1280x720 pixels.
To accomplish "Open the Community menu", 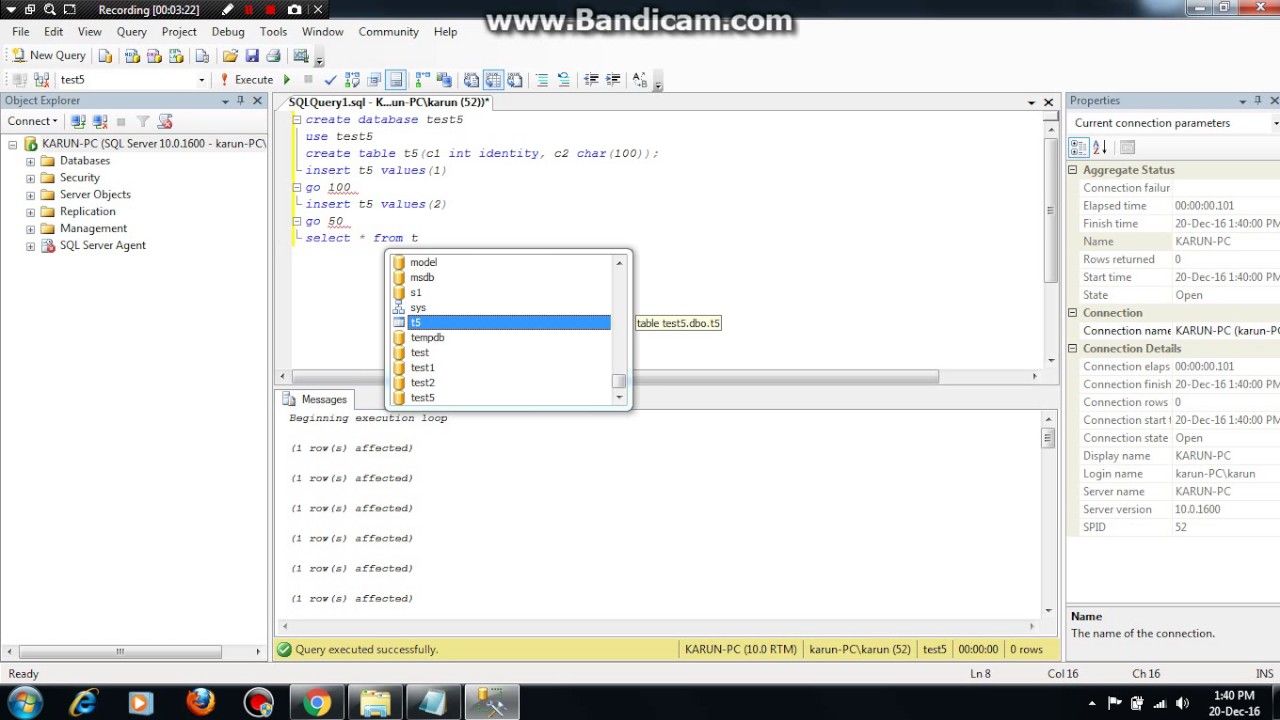I will coord(388,32).
